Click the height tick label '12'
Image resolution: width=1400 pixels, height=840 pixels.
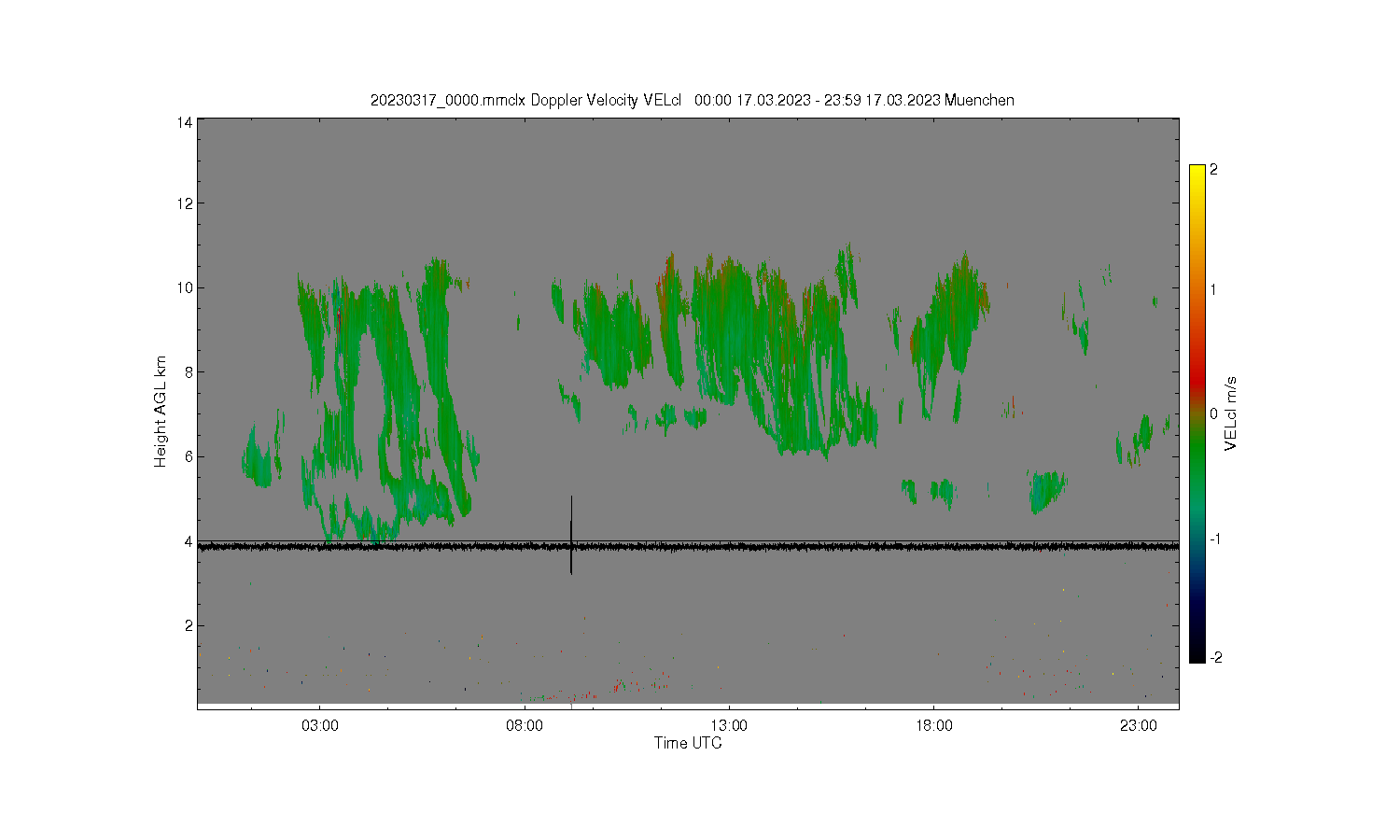185,203
